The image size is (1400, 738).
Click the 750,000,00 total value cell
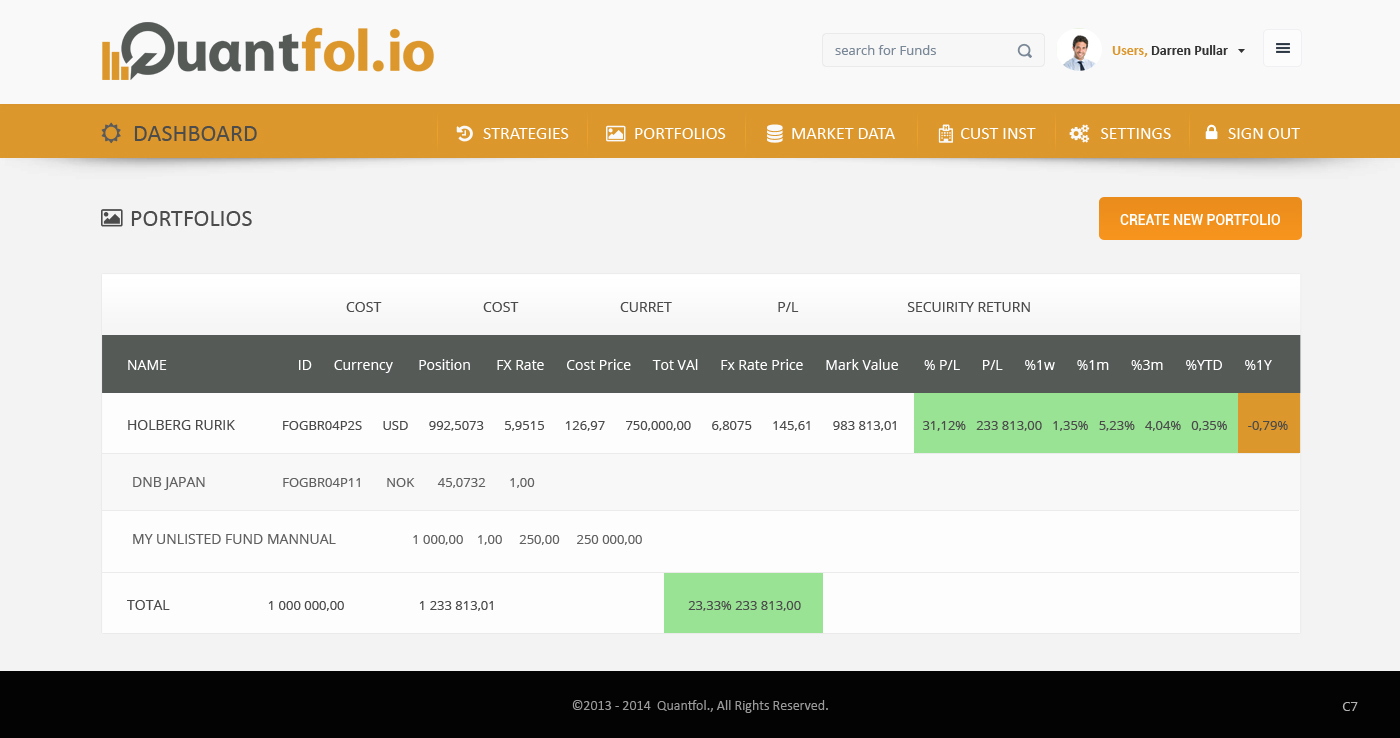(x=658, y=425)
